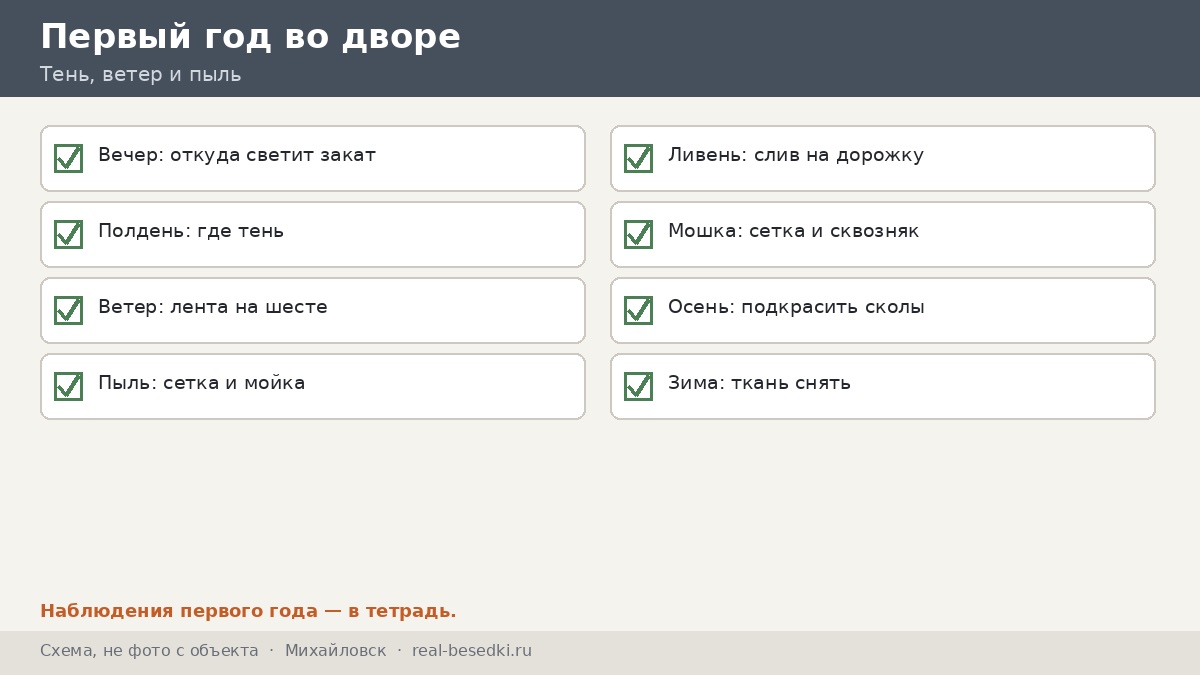This screenshot has height=675, width=1200.
Task: Open the real-besedki.ru link in footer
Action: pos(472,651)
